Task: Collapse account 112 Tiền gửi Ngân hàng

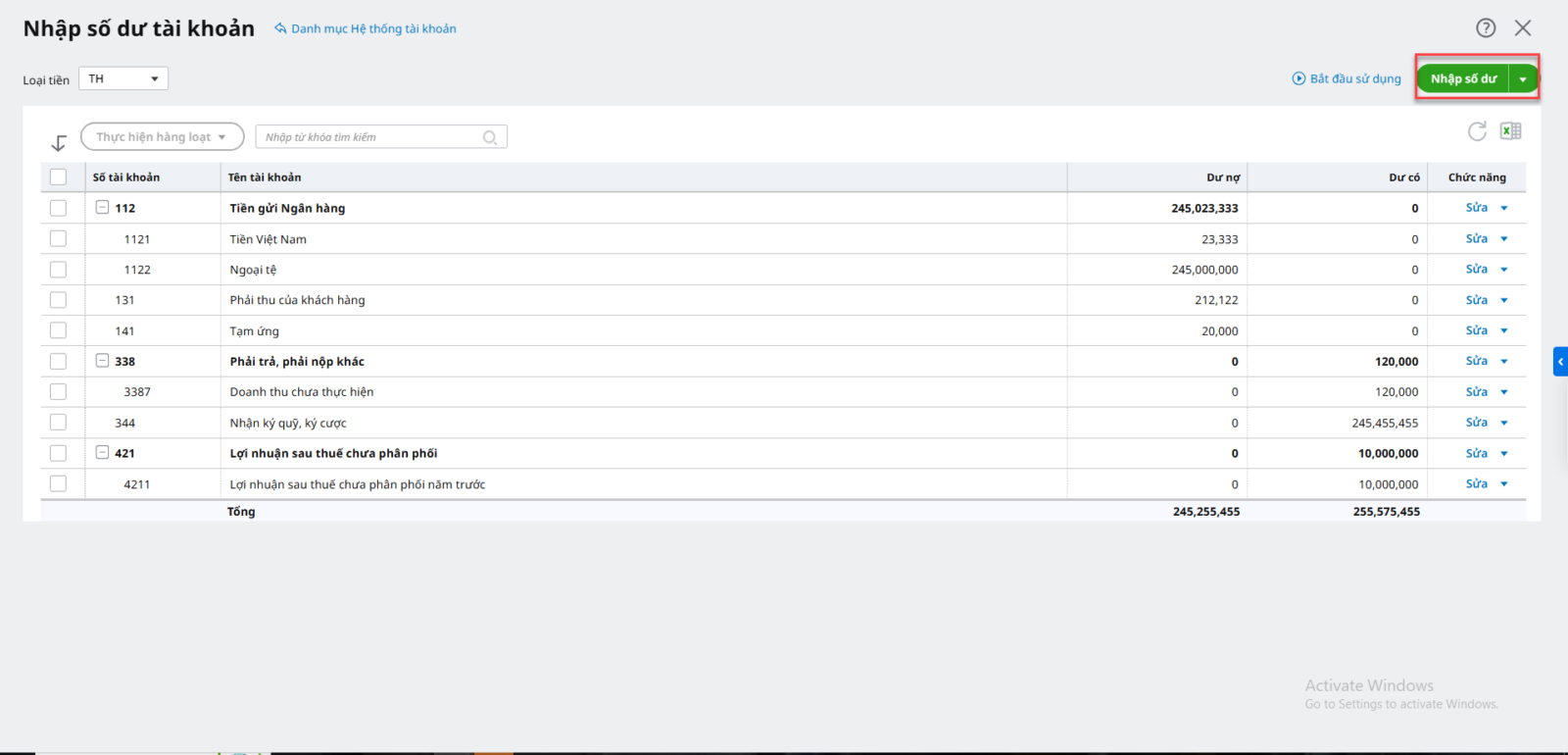Action: pos(102,208)
